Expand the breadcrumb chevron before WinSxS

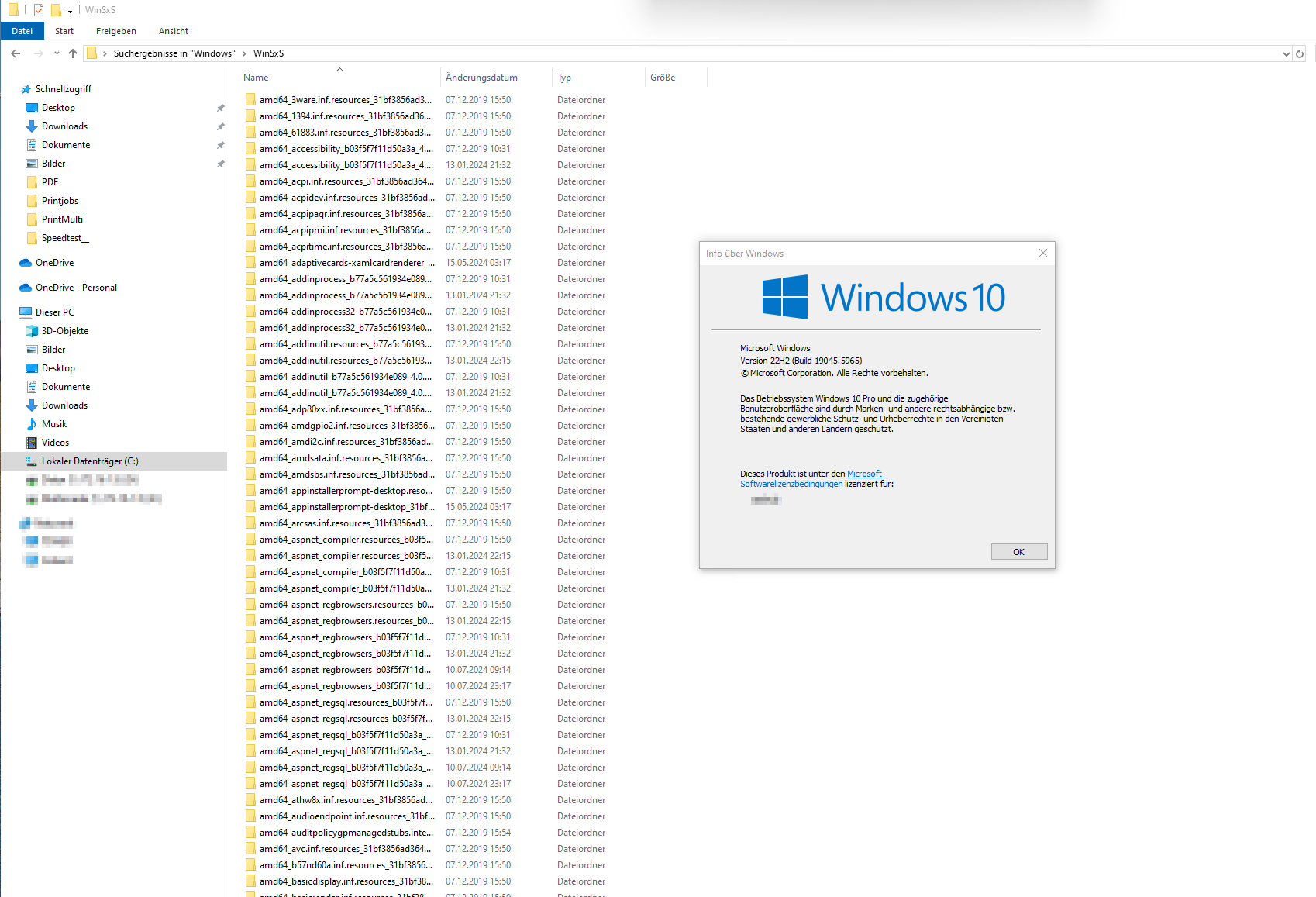[244, 53]
